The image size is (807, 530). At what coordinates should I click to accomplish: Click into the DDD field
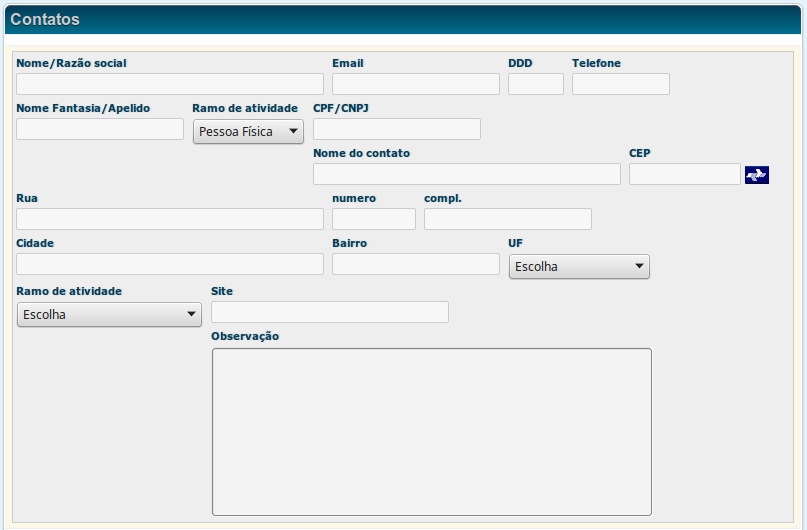[x=535, y=84]
